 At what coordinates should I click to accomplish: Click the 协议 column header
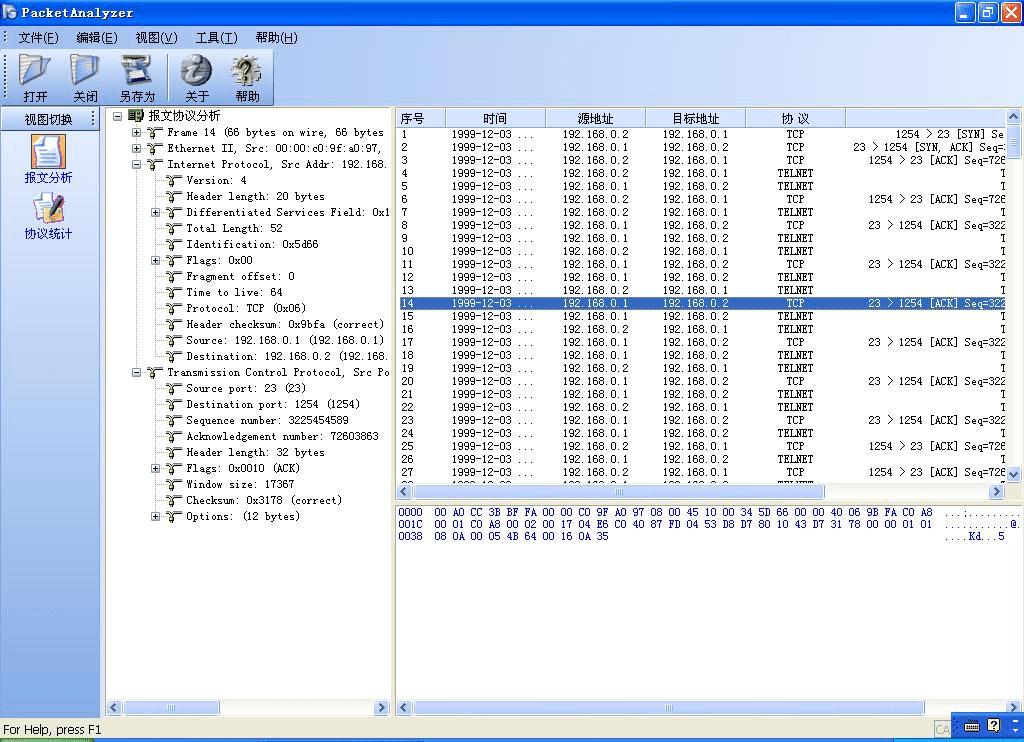795,118
